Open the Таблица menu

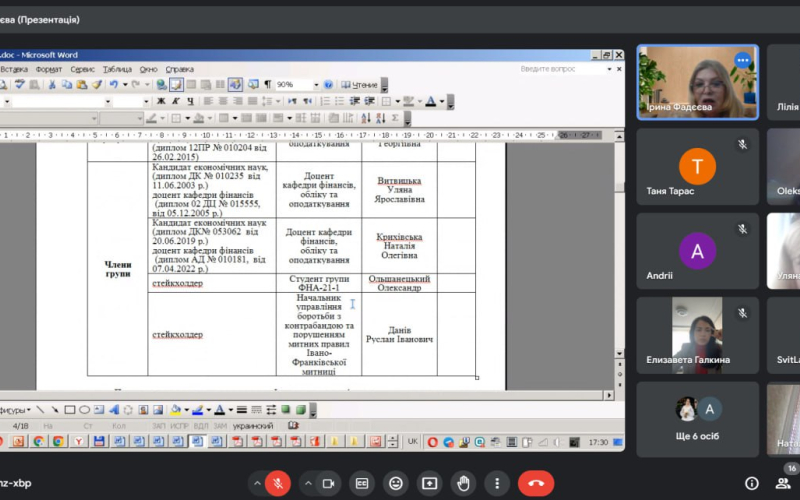117,69
